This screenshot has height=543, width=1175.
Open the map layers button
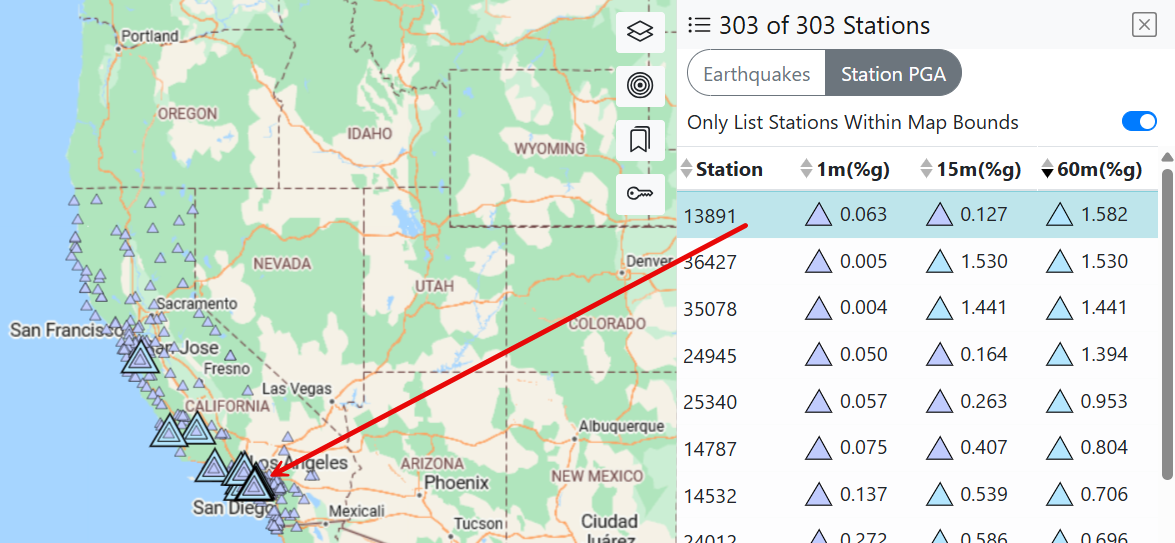point(640,32)
